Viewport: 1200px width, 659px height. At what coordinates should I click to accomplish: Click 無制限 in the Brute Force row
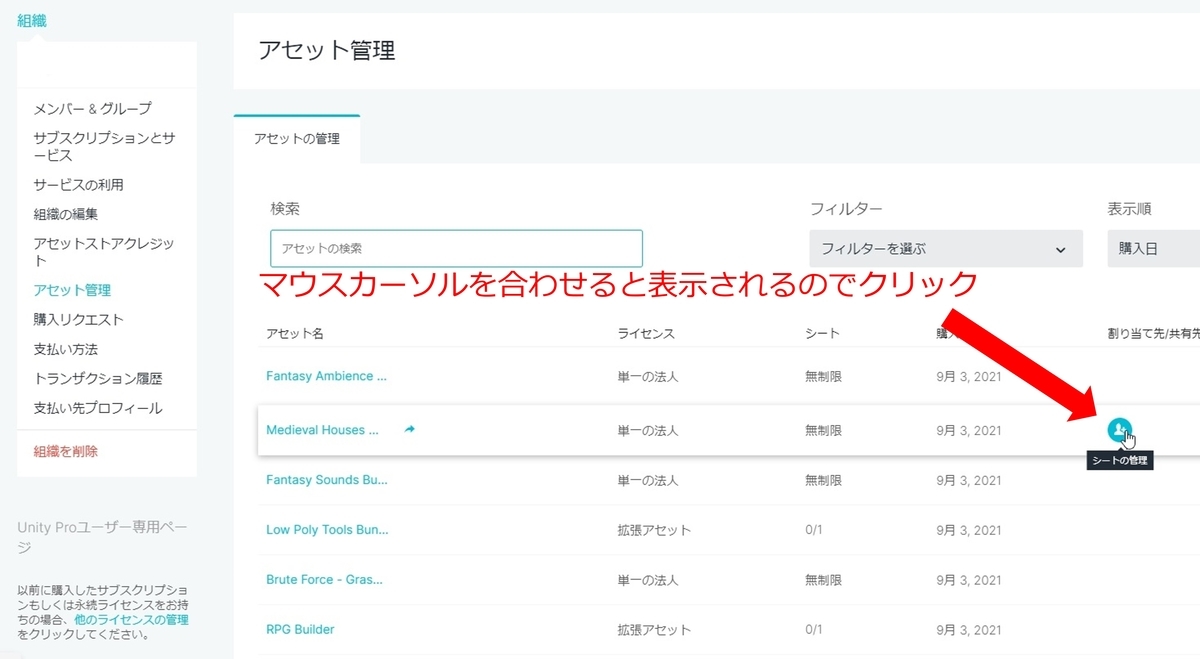[x=823, y=580]
